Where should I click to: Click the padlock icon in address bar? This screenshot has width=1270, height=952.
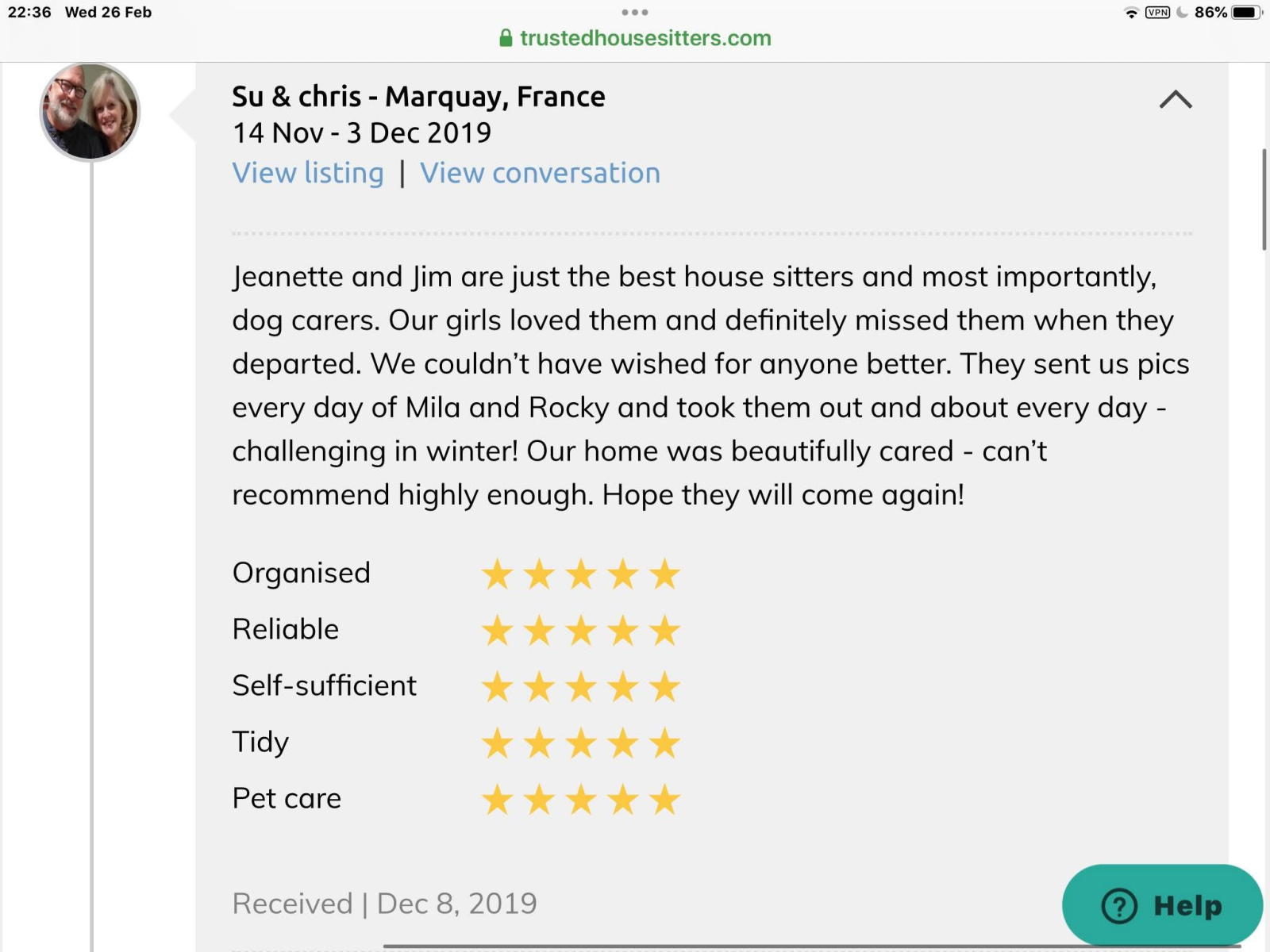pos(506,38)
